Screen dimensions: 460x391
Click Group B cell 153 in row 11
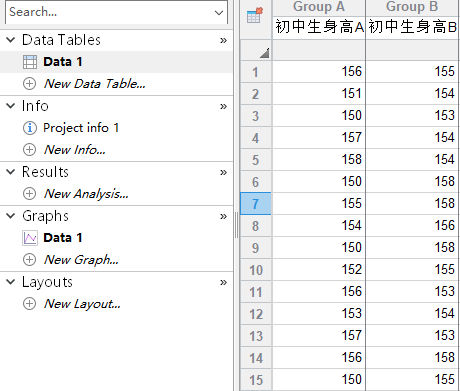pos(412,292)
